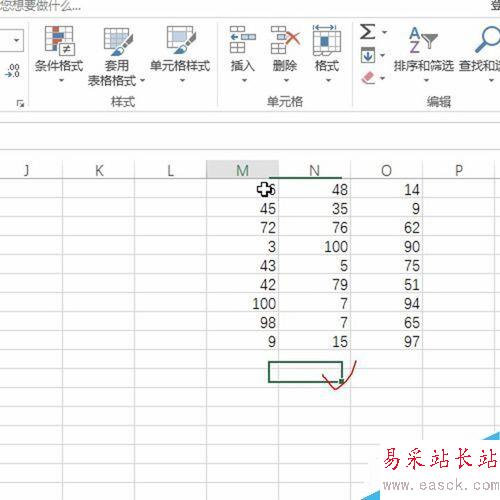Click the Sort and Filter (排序和筛选) icon
The width and height of the screenshot is (500, 500).
423,40
